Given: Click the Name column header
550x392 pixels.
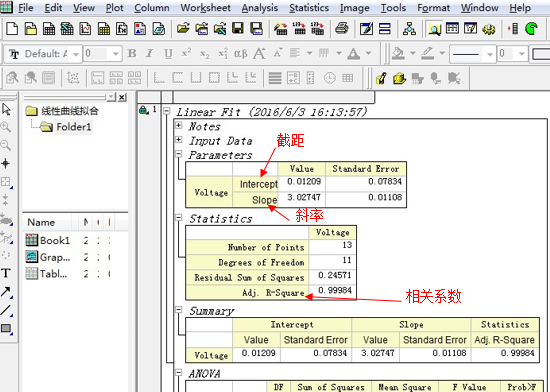Looking at the screenshot, I should point(41,222).
